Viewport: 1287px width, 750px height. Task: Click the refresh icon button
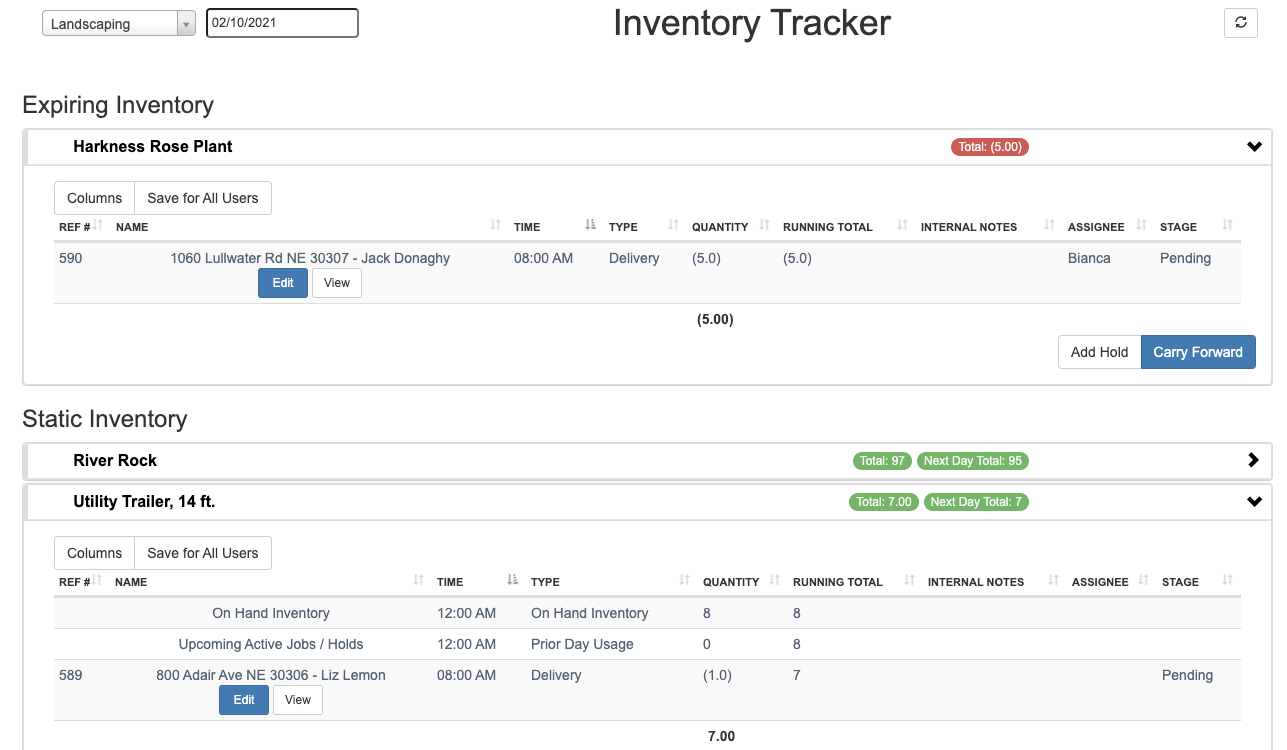[1240, 23]
